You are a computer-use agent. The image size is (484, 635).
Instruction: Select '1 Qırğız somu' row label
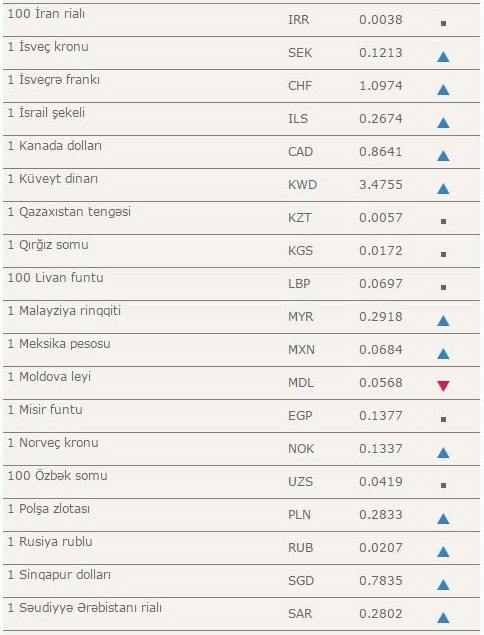tap(48, 245)
